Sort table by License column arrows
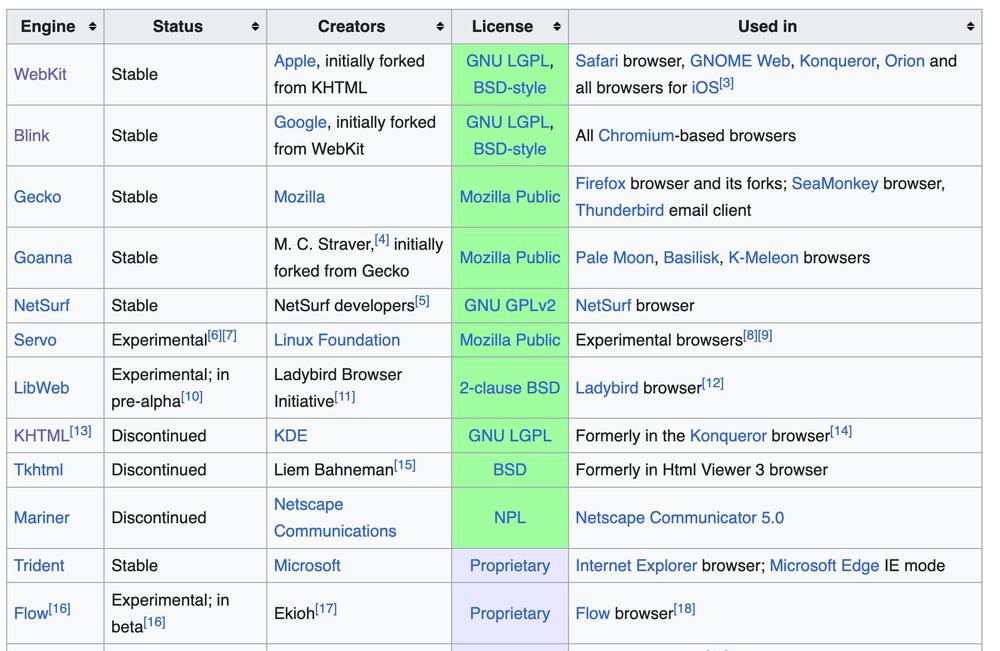 [557, 27]
